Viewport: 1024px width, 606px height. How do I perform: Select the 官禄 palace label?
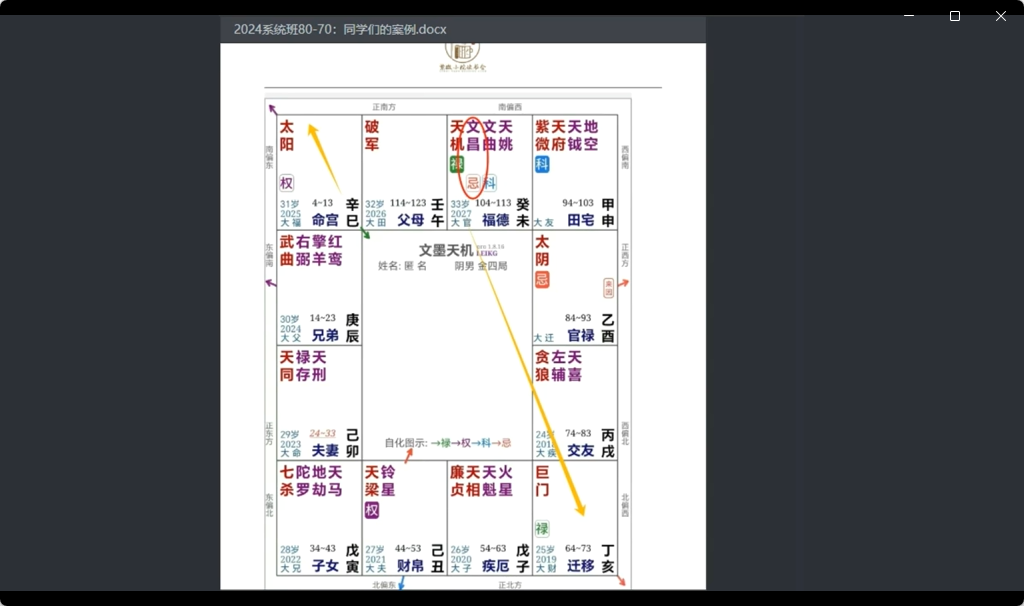[581, 335]
